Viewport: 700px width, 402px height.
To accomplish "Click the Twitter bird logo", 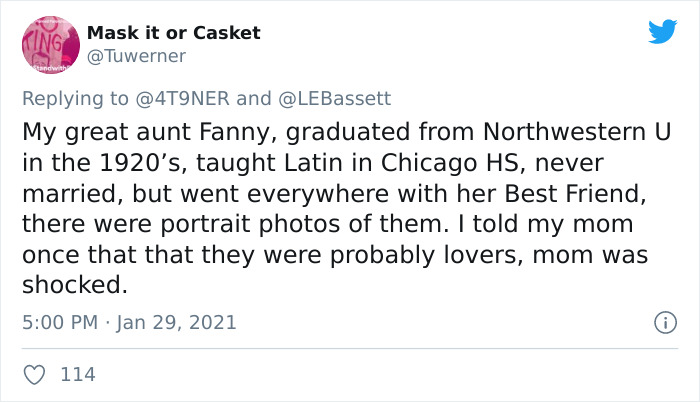I will click(662, 32).
